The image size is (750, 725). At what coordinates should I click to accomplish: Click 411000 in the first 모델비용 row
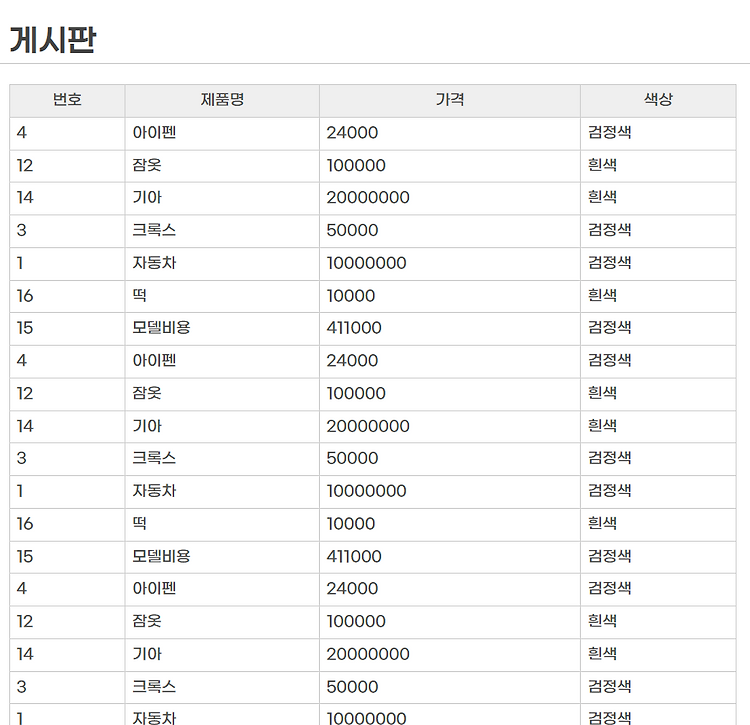[354, 328]
